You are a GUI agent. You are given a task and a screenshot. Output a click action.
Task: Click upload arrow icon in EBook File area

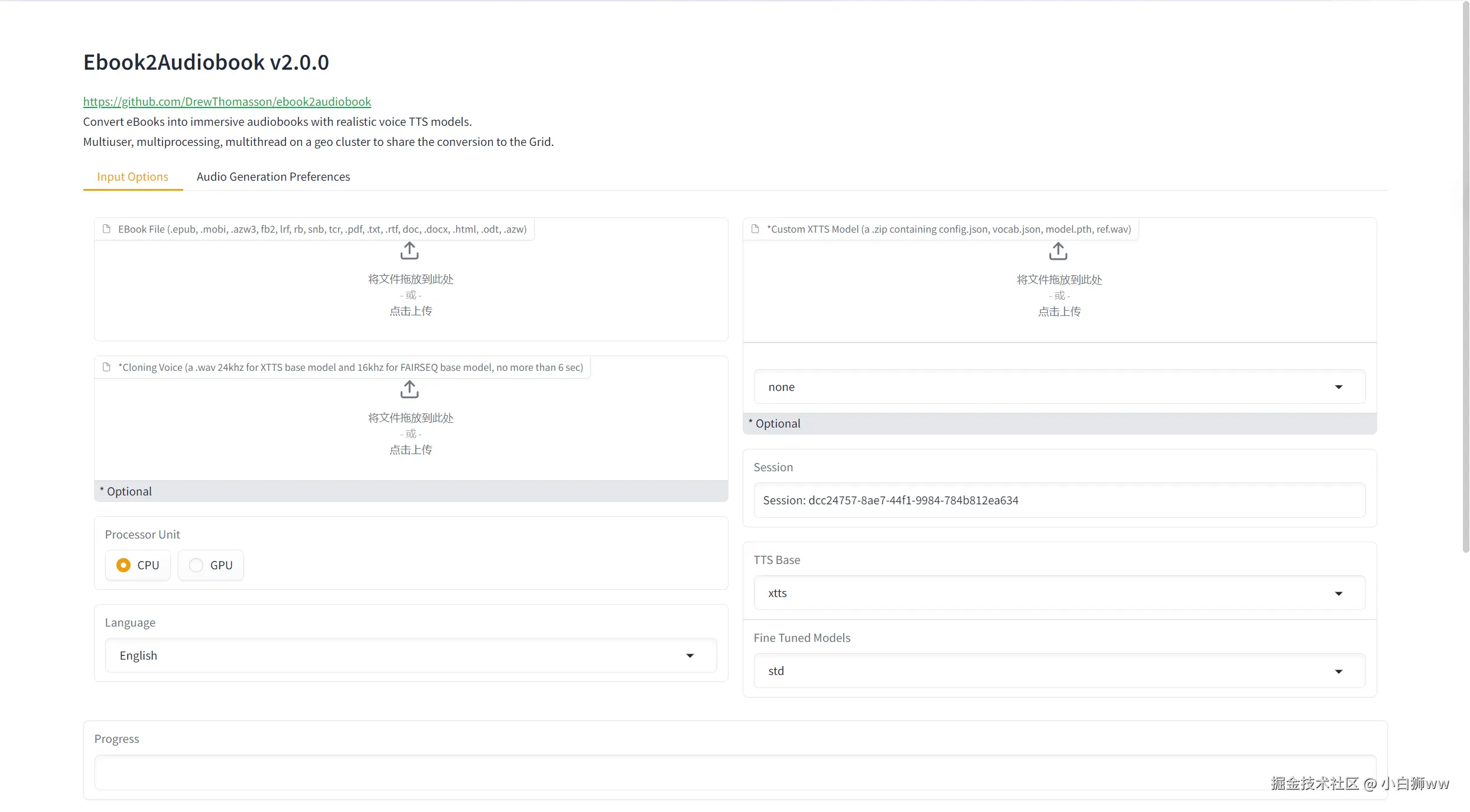pyautogui.click(x=409, y=251)
